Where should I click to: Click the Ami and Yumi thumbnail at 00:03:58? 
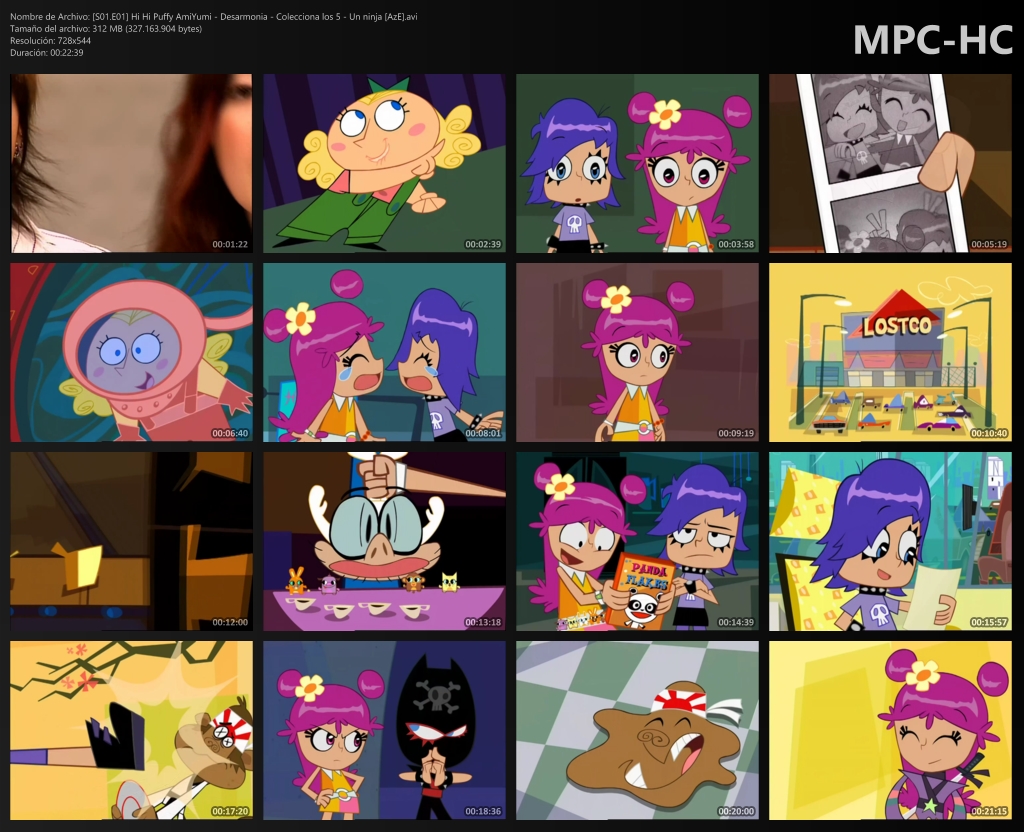click(x=637, y=162)
